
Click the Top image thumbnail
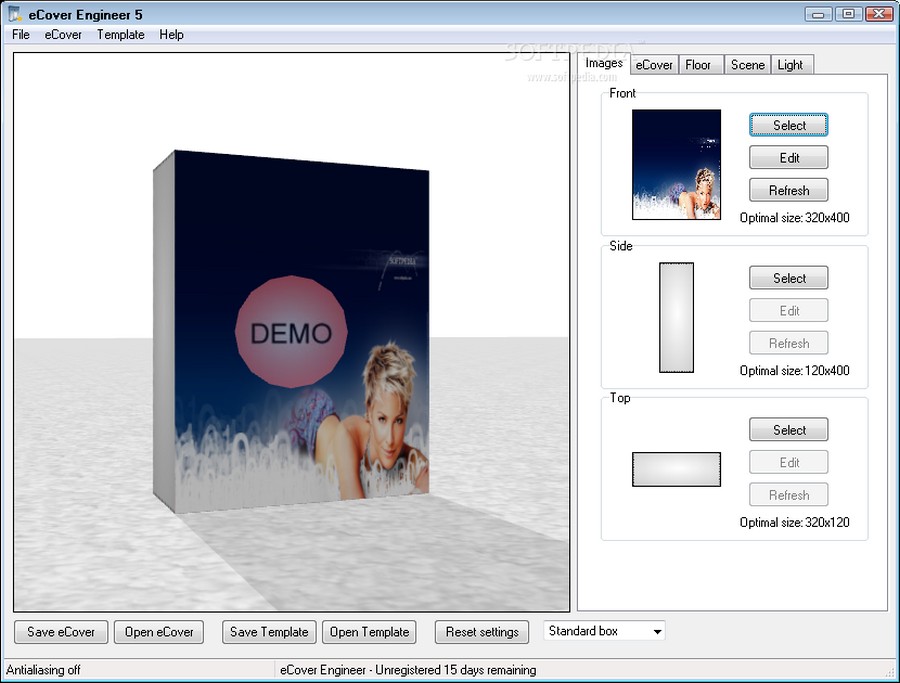point(676,469)
